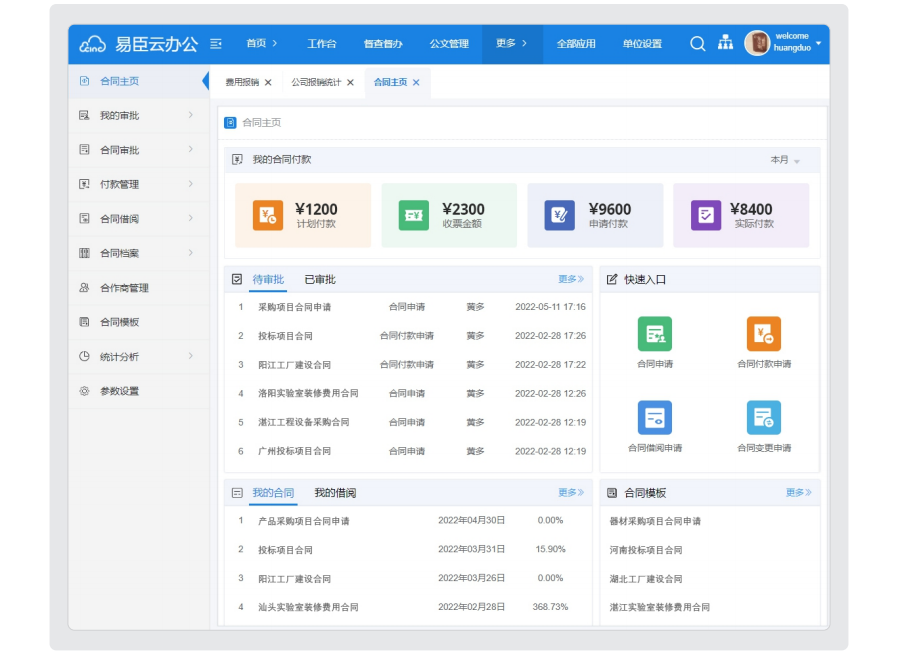The height and width of the screenshot is (655, 897).
Task: Open 单位设置 in top navigation
Action: 642,43
